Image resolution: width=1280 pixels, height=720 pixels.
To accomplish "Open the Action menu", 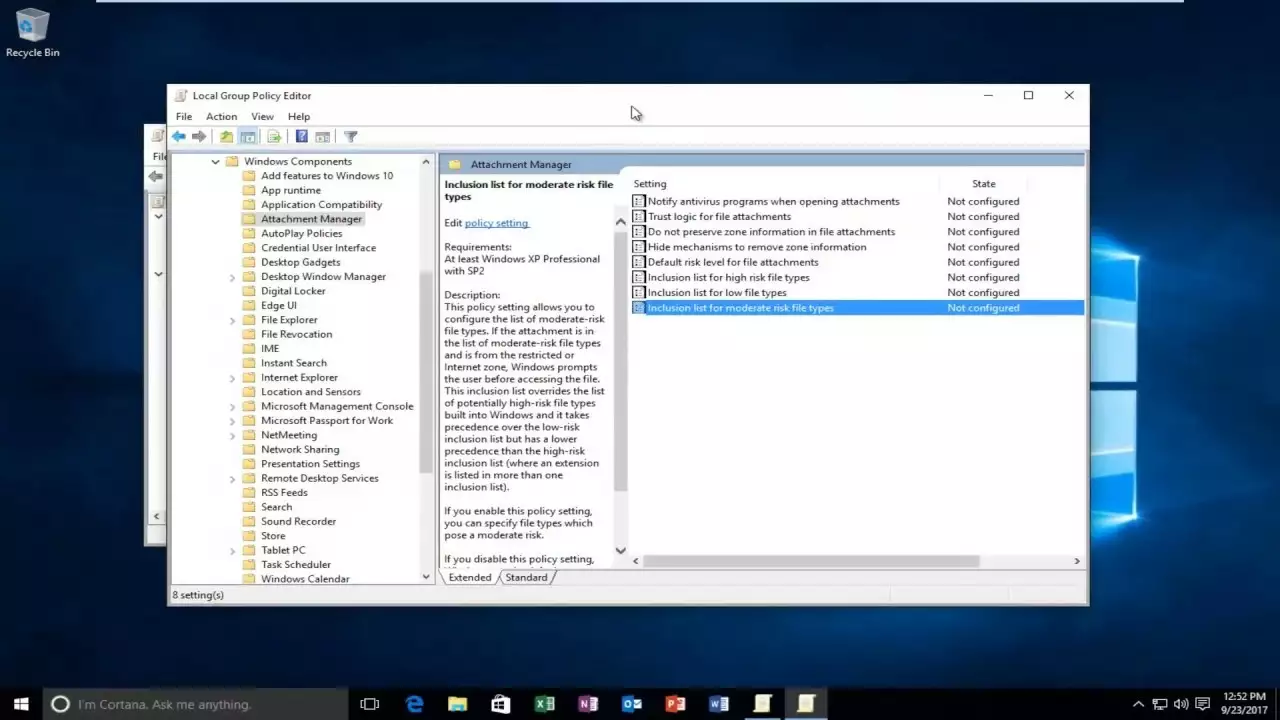I will click(x=221, y=117).
